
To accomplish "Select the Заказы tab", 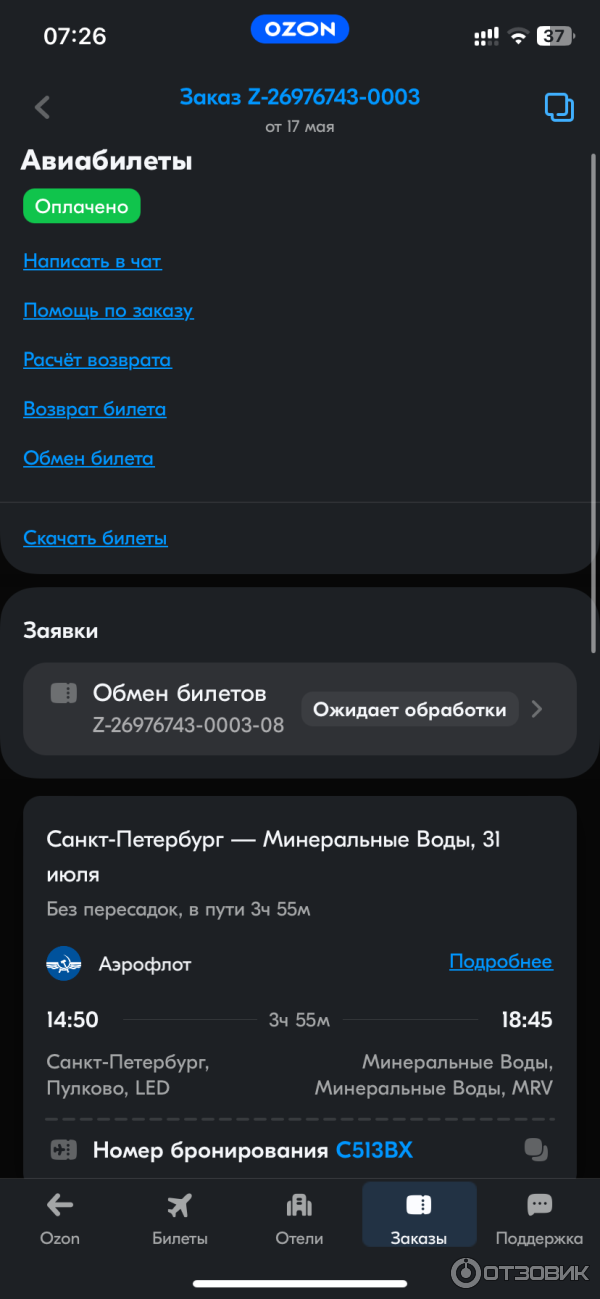I will pyautogui.click(x=419, y=1216).
